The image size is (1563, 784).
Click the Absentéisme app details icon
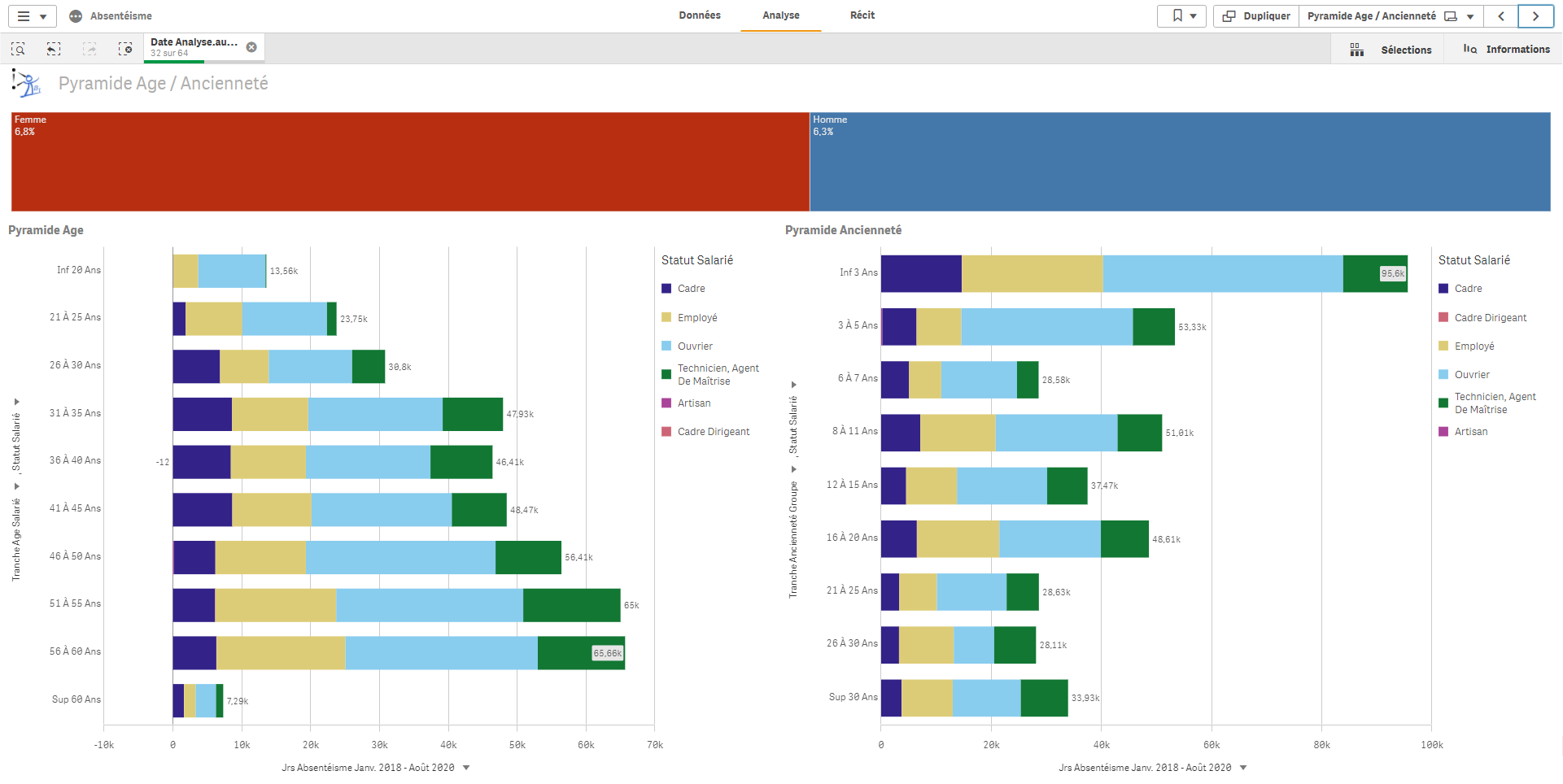[76, 16]
